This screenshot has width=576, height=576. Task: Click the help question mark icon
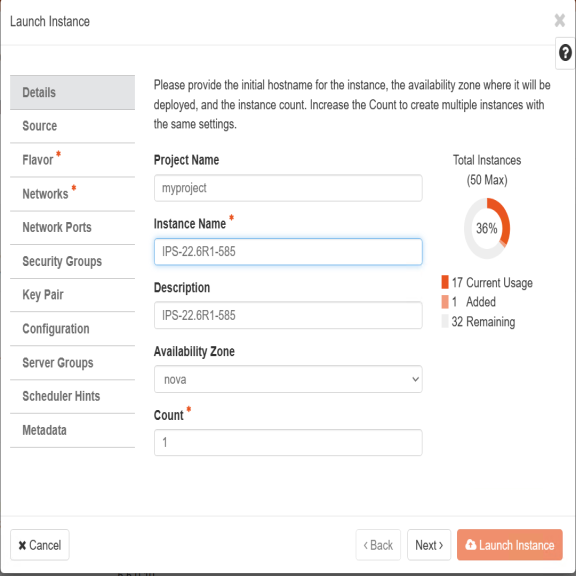coord(565,53)
